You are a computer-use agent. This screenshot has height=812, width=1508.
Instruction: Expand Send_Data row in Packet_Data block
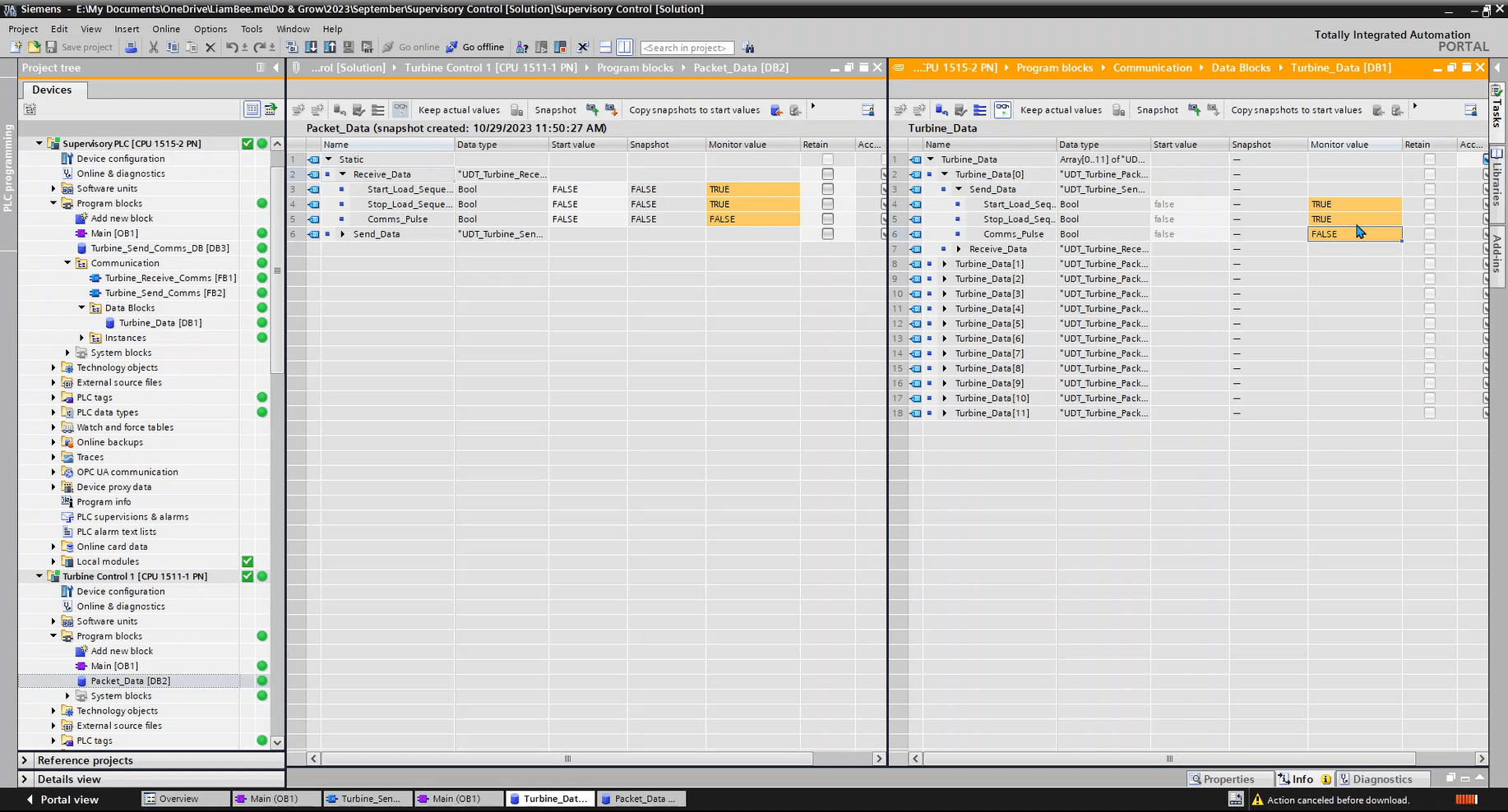343,234
